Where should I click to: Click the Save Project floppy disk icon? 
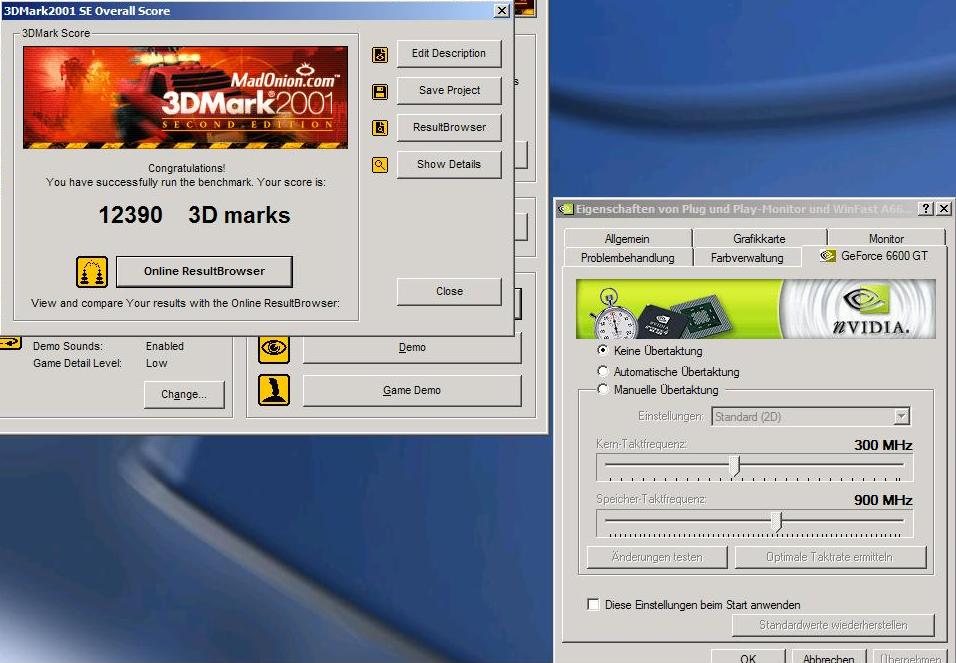click(380, 91)
